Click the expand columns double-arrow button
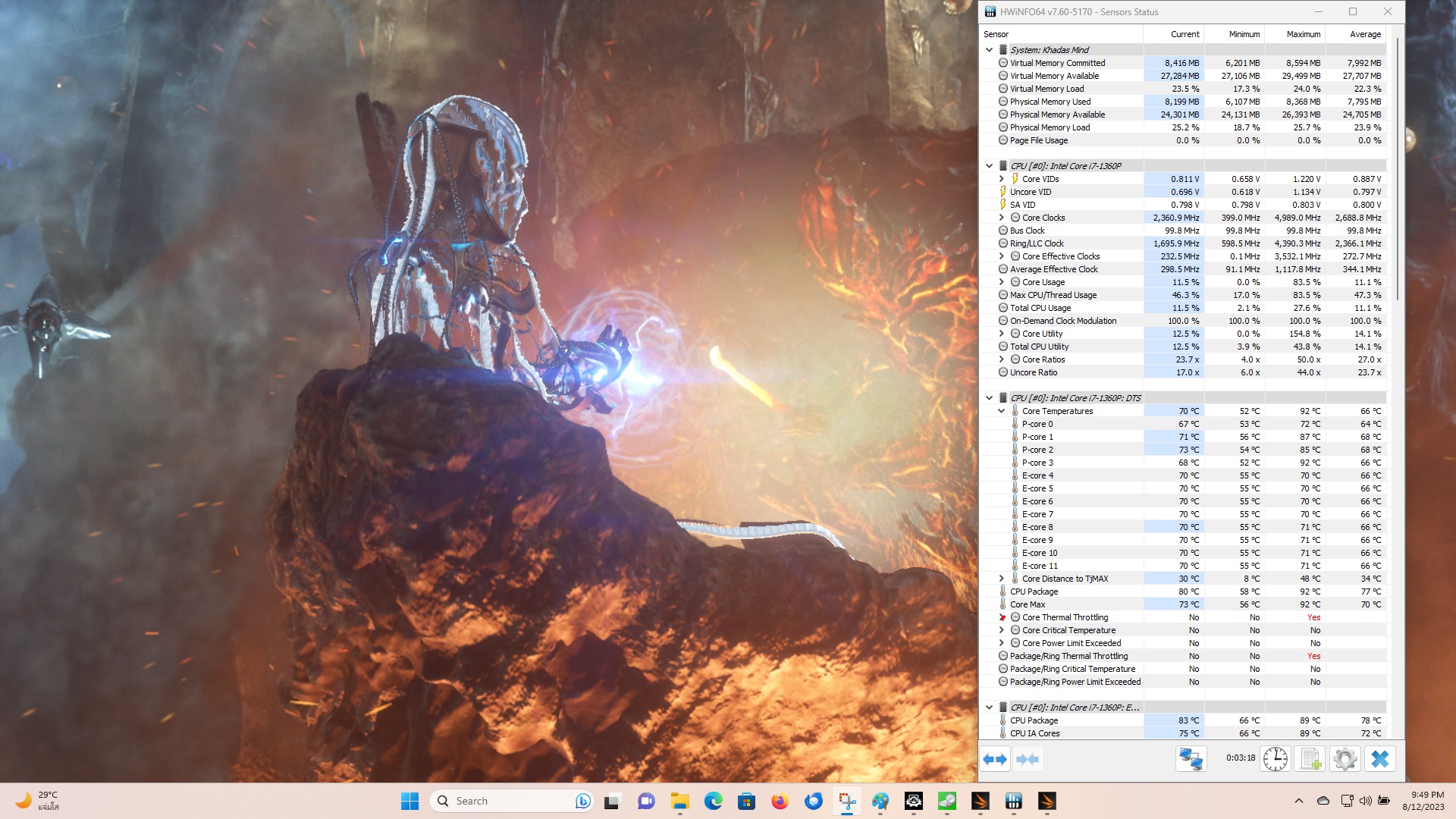 (x=995, y=759)
